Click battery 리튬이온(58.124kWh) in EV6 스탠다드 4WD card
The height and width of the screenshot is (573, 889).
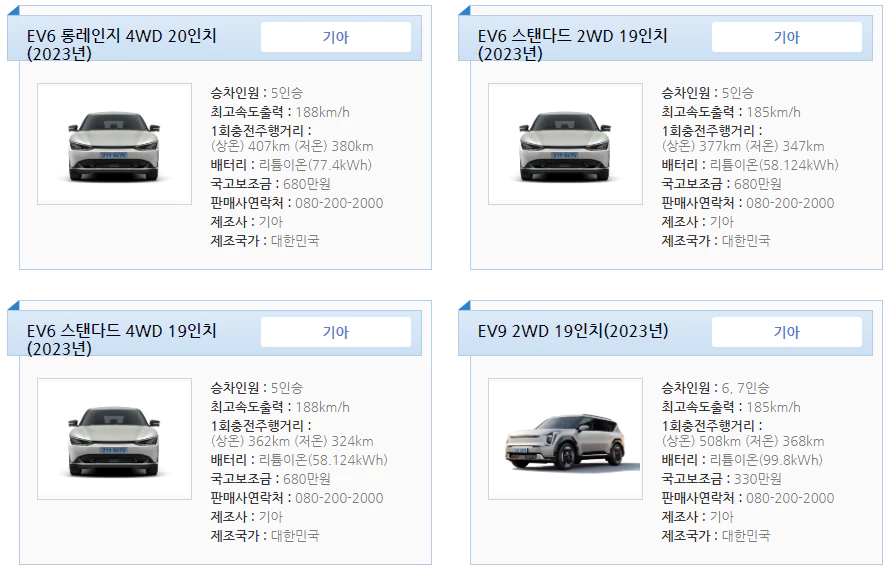tap(323, 460)
